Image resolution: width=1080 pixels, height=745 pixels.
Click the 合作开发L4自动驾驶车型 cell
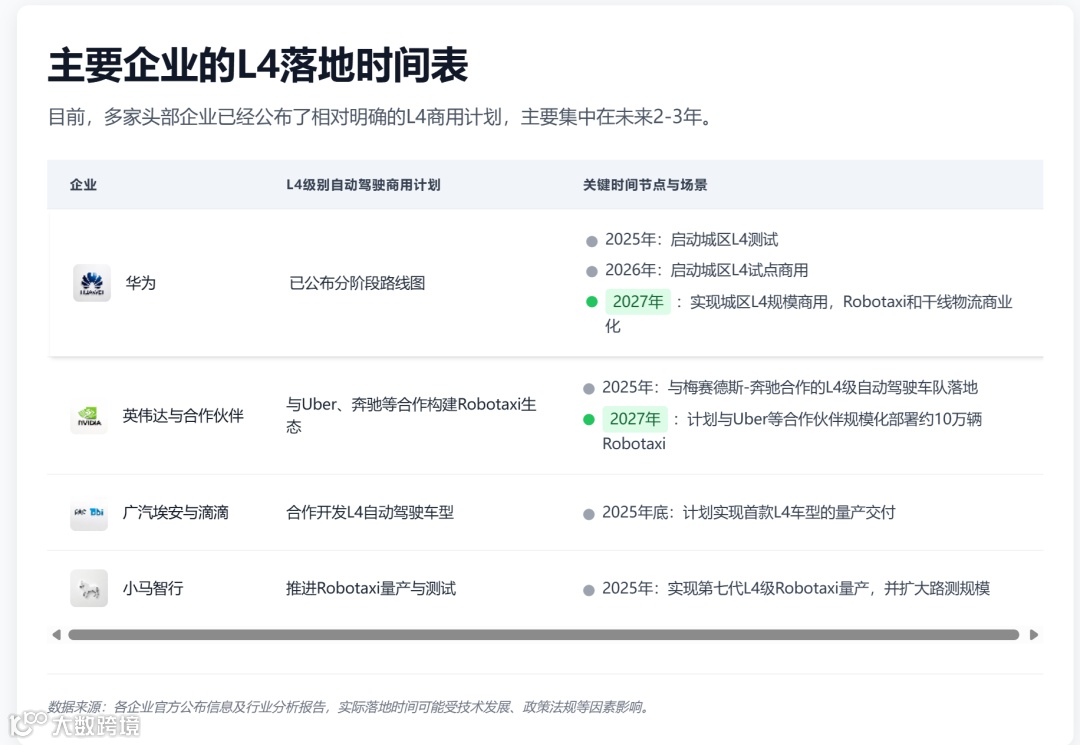pos(370,512)
